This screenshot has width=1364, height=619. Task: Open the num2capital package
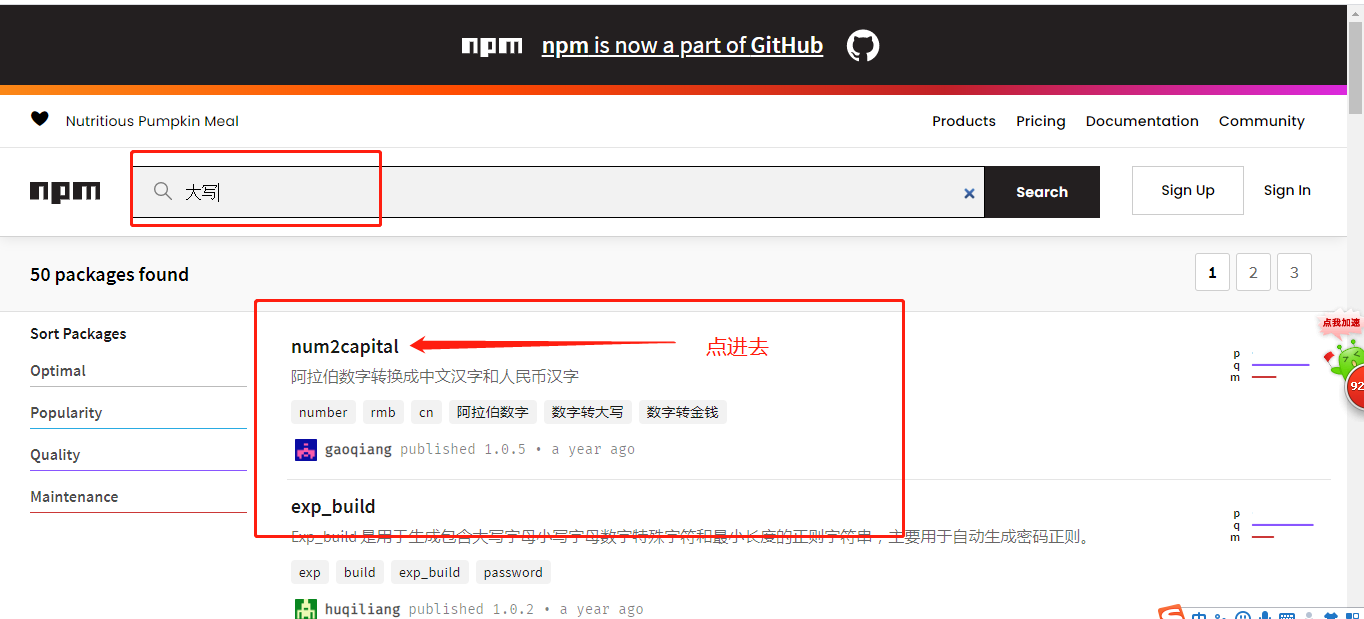point(345,346)
